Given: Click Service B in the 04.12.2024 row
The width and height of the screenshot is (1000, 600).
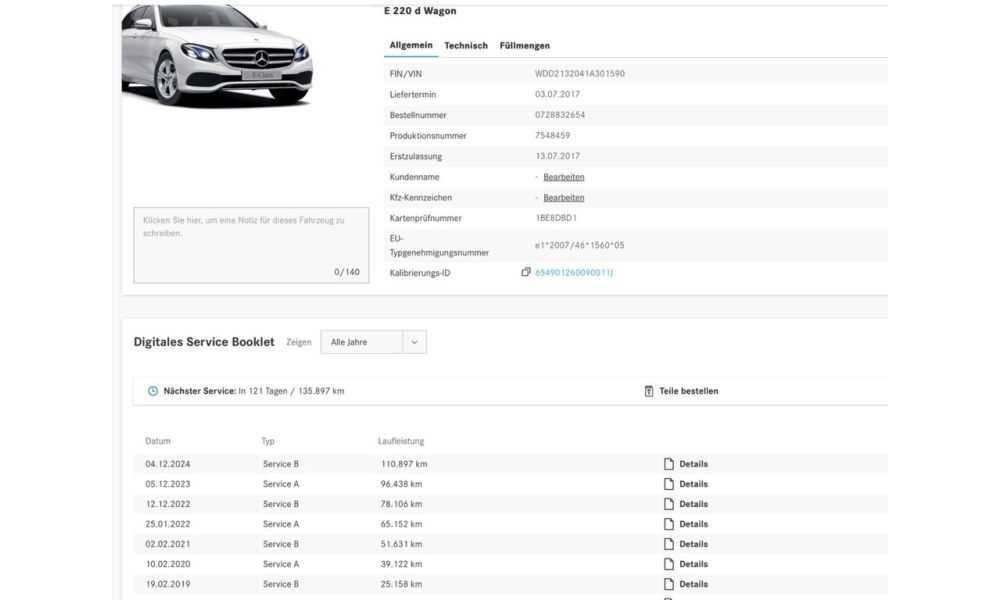Looking at the screenshot, I should [281, 464].
